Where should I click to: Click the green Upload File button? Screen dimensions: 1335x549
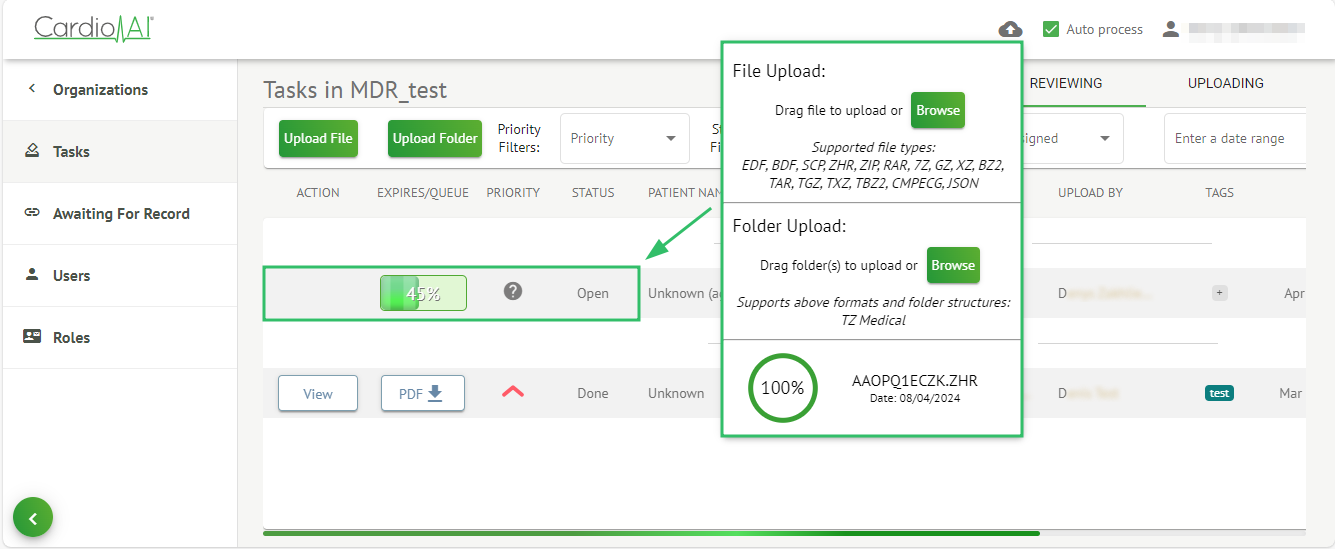[x=318, y=139]
